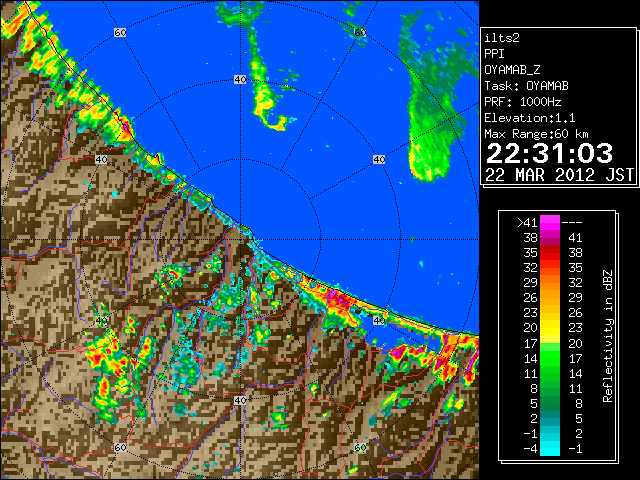The width and height of the screenshot is (640, 480).
Task: Pick the bright green legend swatch near 14
Action: pos(549,358)
